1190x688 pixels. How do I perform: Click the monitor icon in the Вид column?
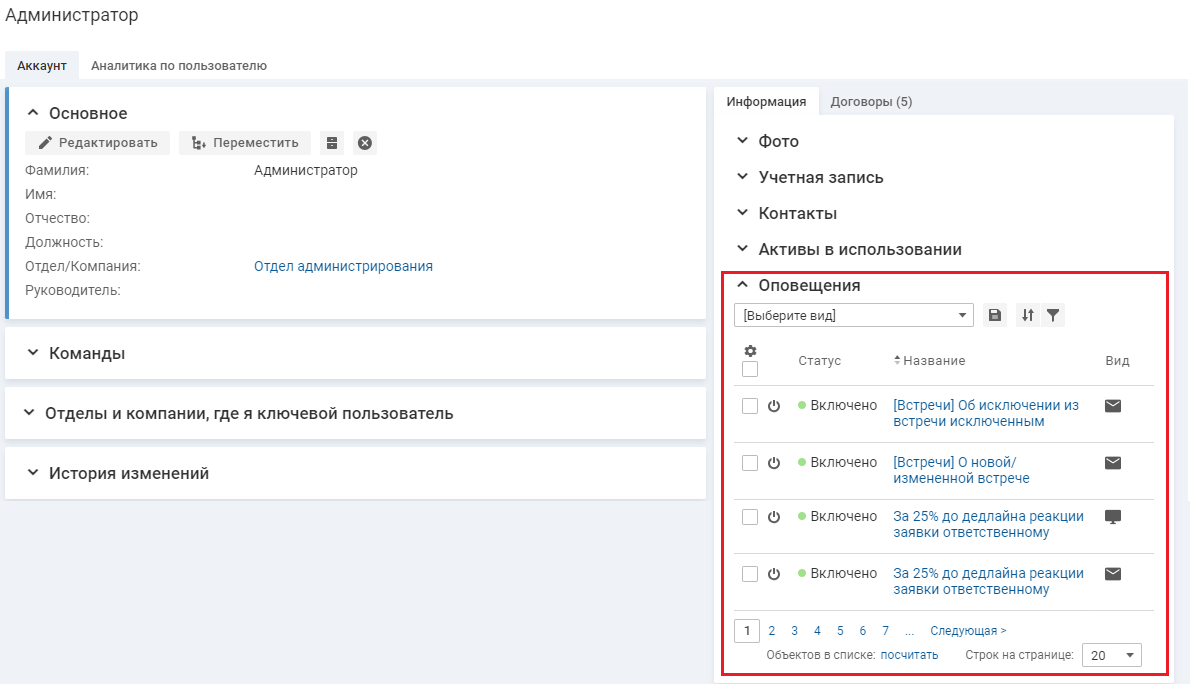click(x=1112, y=517)
